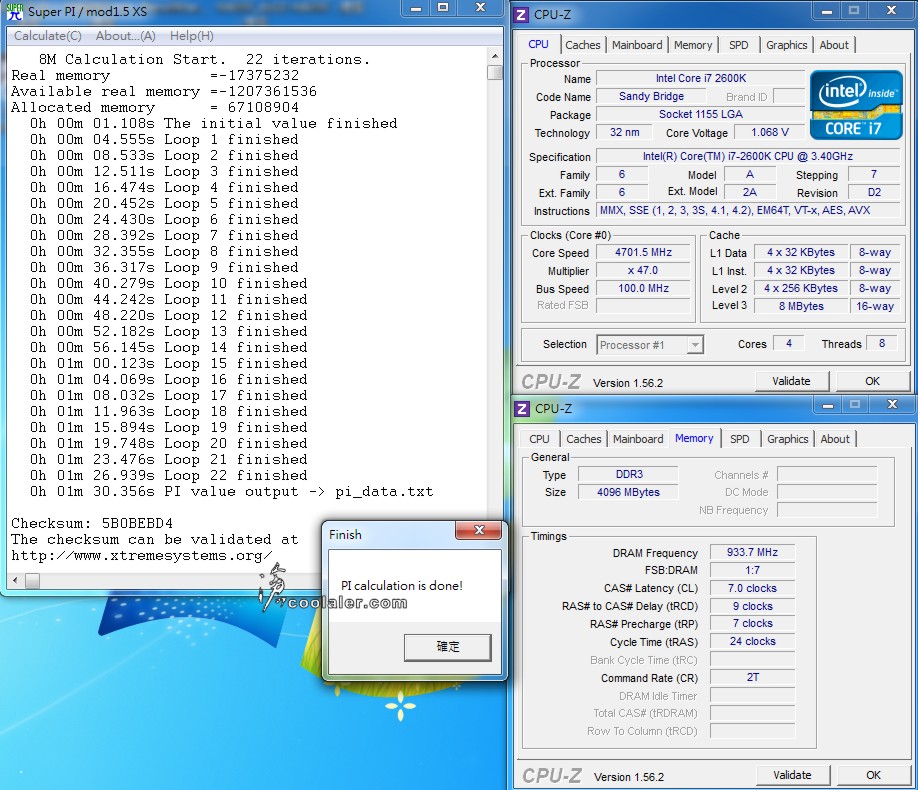Click the Command Rate value 2T
This screenshot has width=918, height=790.
[x=752, y=678]
